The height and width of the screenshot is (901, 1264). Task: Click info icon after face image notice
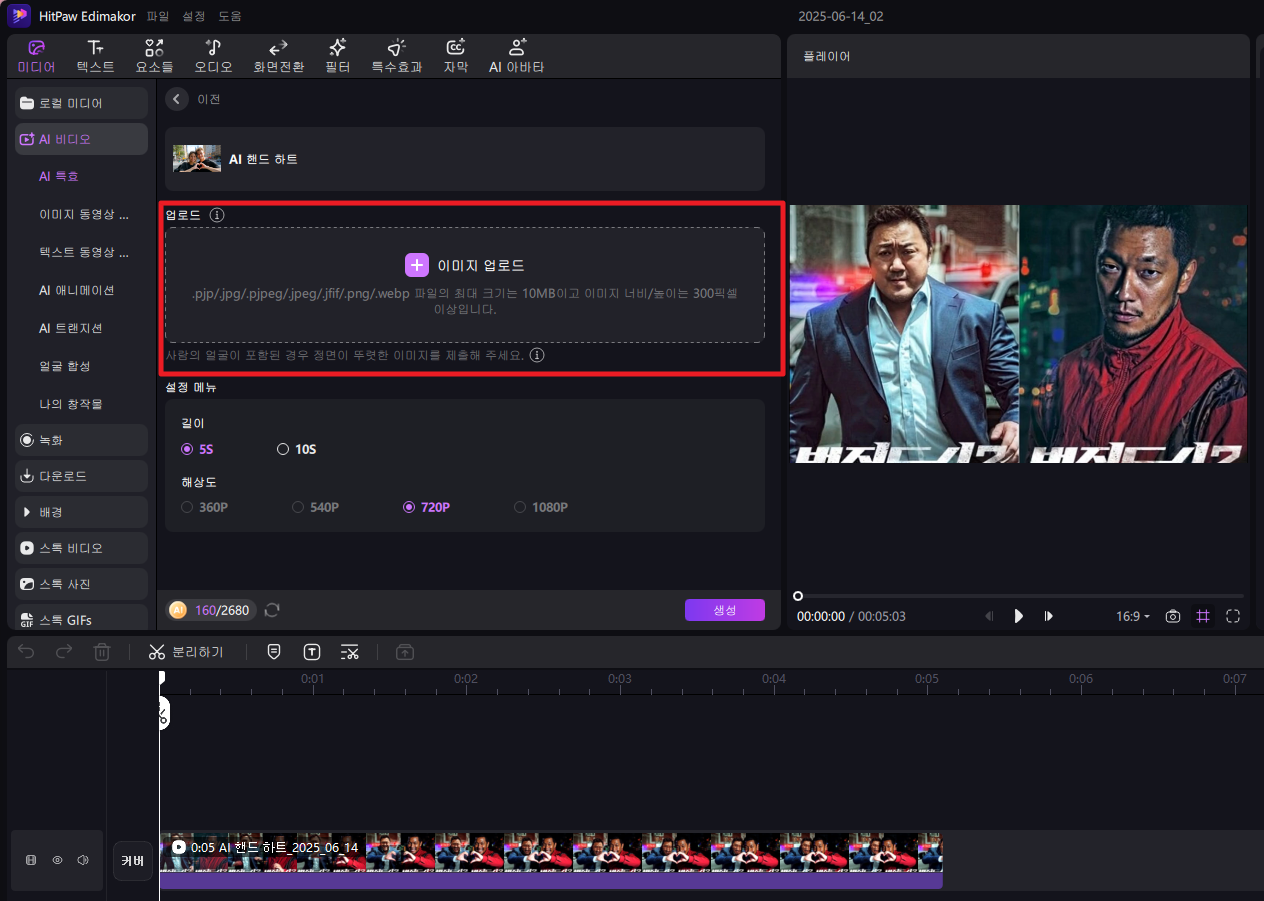pos(537,355)
